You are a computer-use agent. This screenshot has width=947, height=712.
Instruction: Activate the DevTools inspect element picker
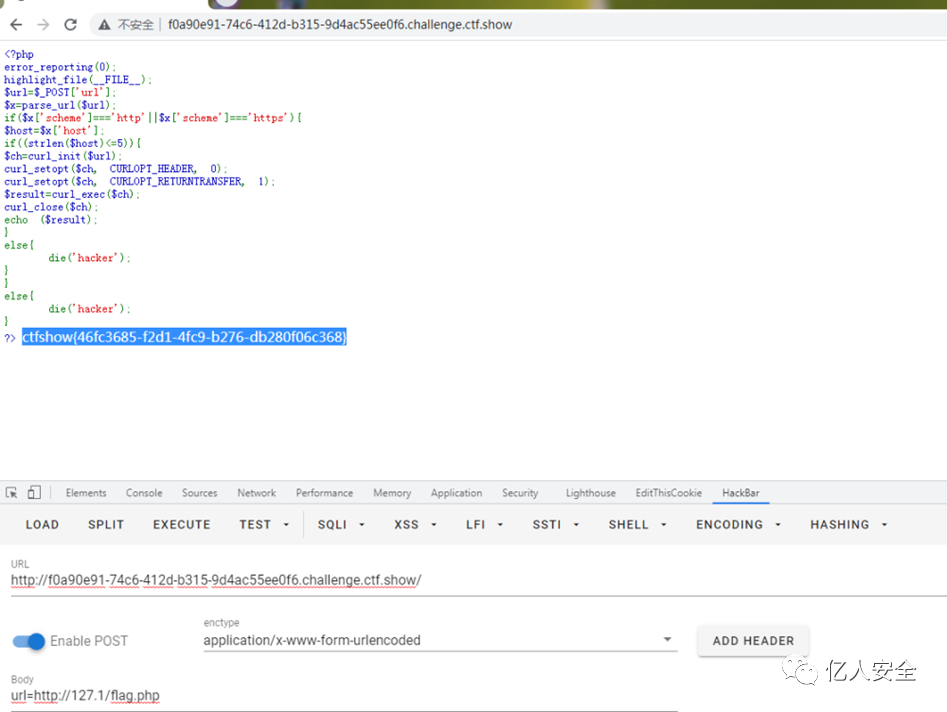click(x=11, y=493)
